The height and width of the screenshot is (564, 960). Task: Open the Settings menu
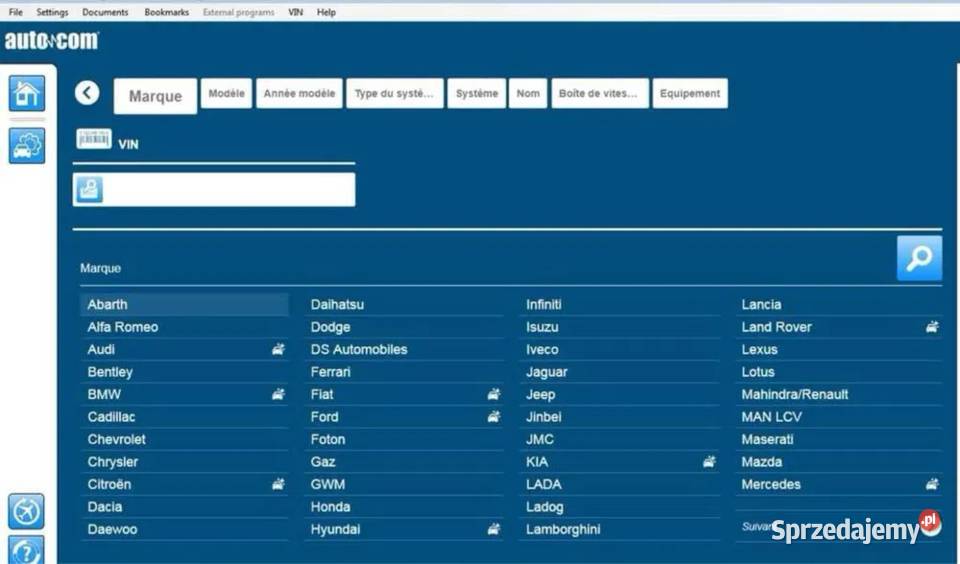pos(52,12)
